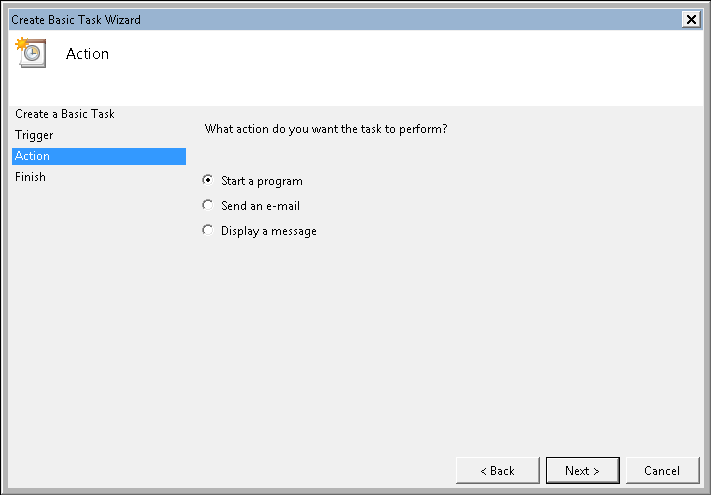Image resolution: width=711 pixels, height=495 pixels.
Task: Go to Create a Basic Task step
Action: (65, 114)
